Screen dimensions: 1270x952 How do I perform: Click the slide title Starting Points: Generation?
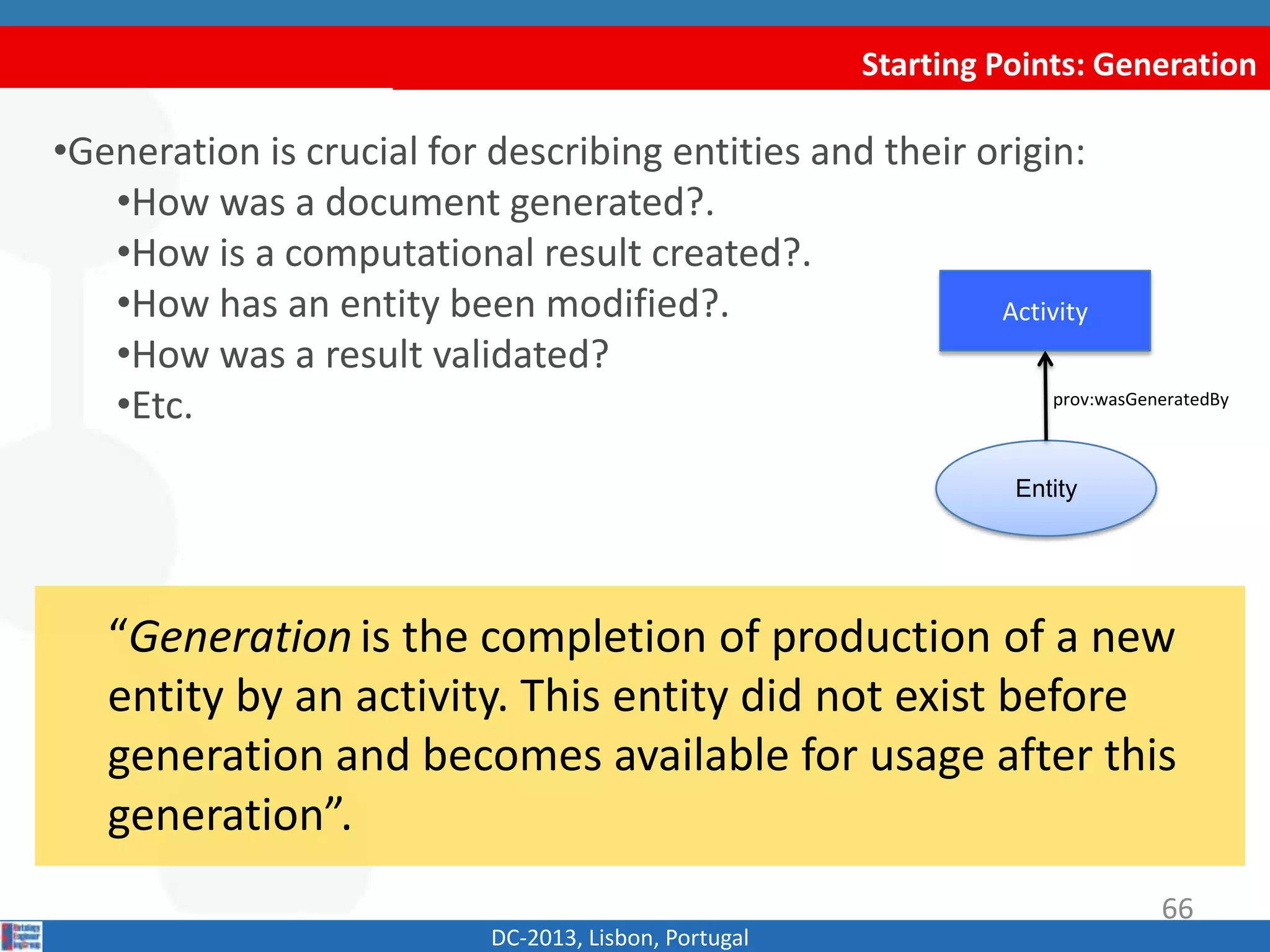[1058, 64]
